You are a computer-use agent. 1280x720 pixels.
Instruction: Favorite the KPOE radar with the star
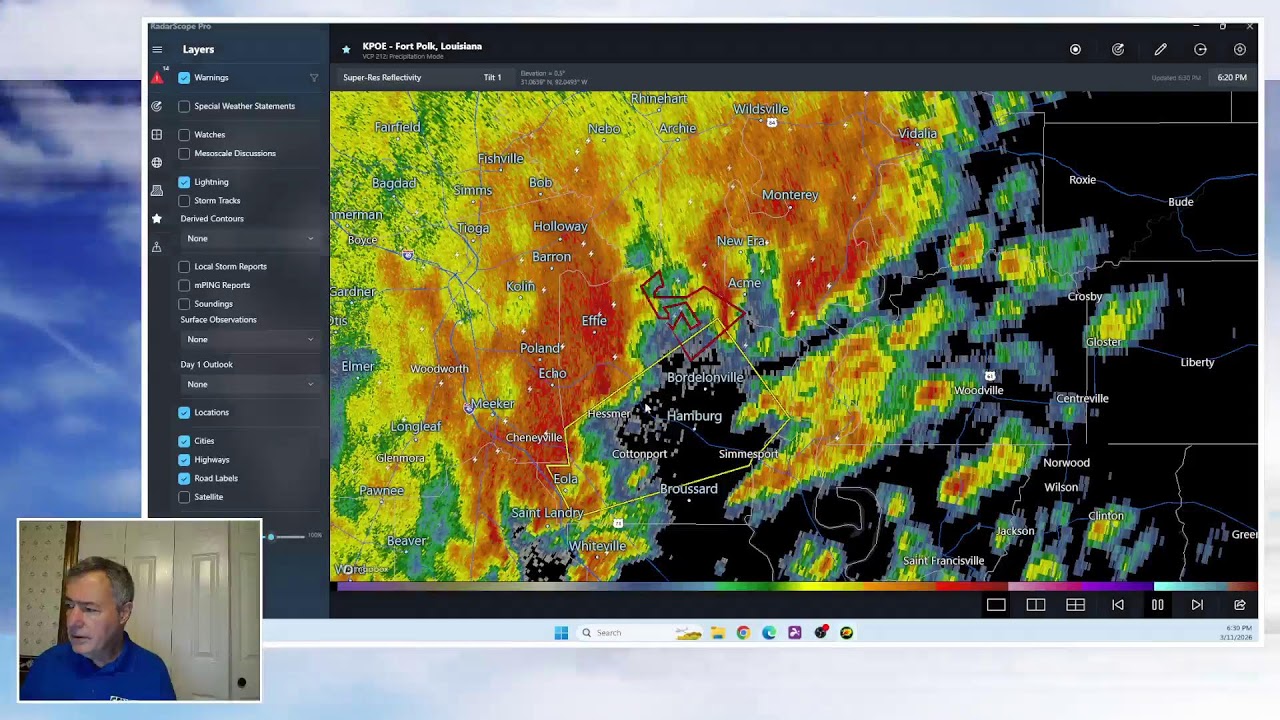pos(346,49)
